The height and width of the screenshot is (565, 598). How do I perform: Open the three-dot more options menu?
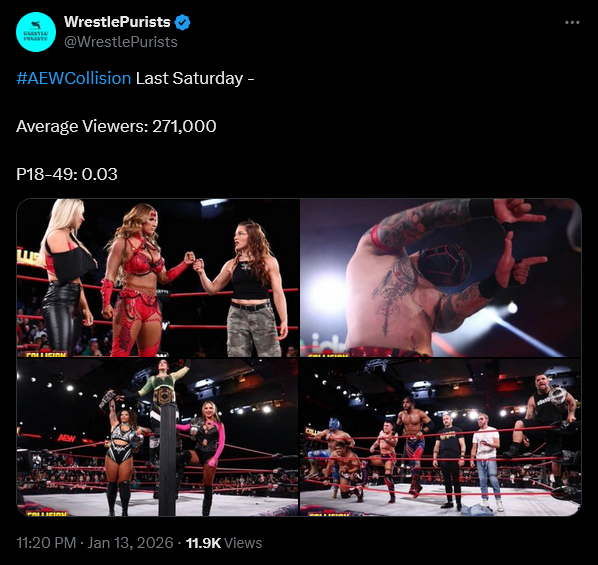pos(572,23)
